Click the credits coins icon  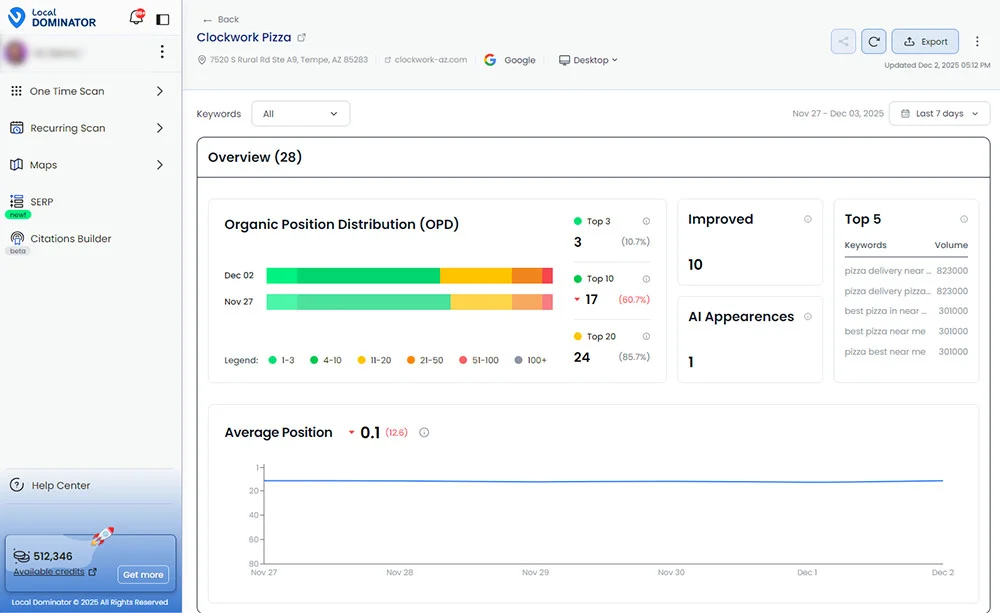pyautogui.click(x=22, y=556)
